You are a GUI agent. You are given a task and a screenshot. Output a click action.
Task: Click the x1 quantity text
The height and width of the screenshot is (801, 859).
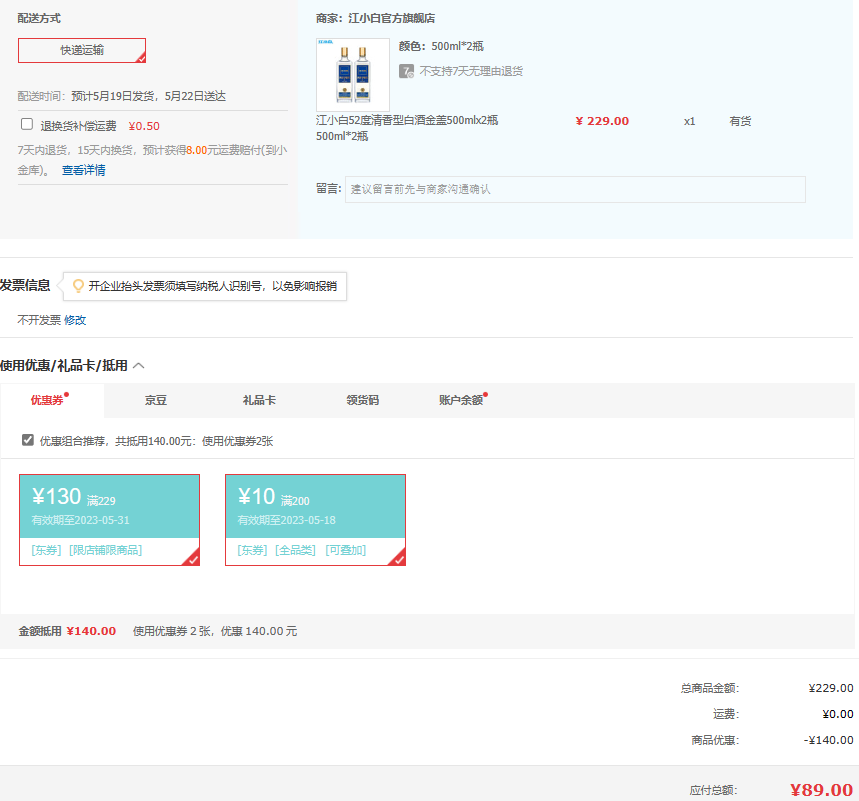click(689, 121)
